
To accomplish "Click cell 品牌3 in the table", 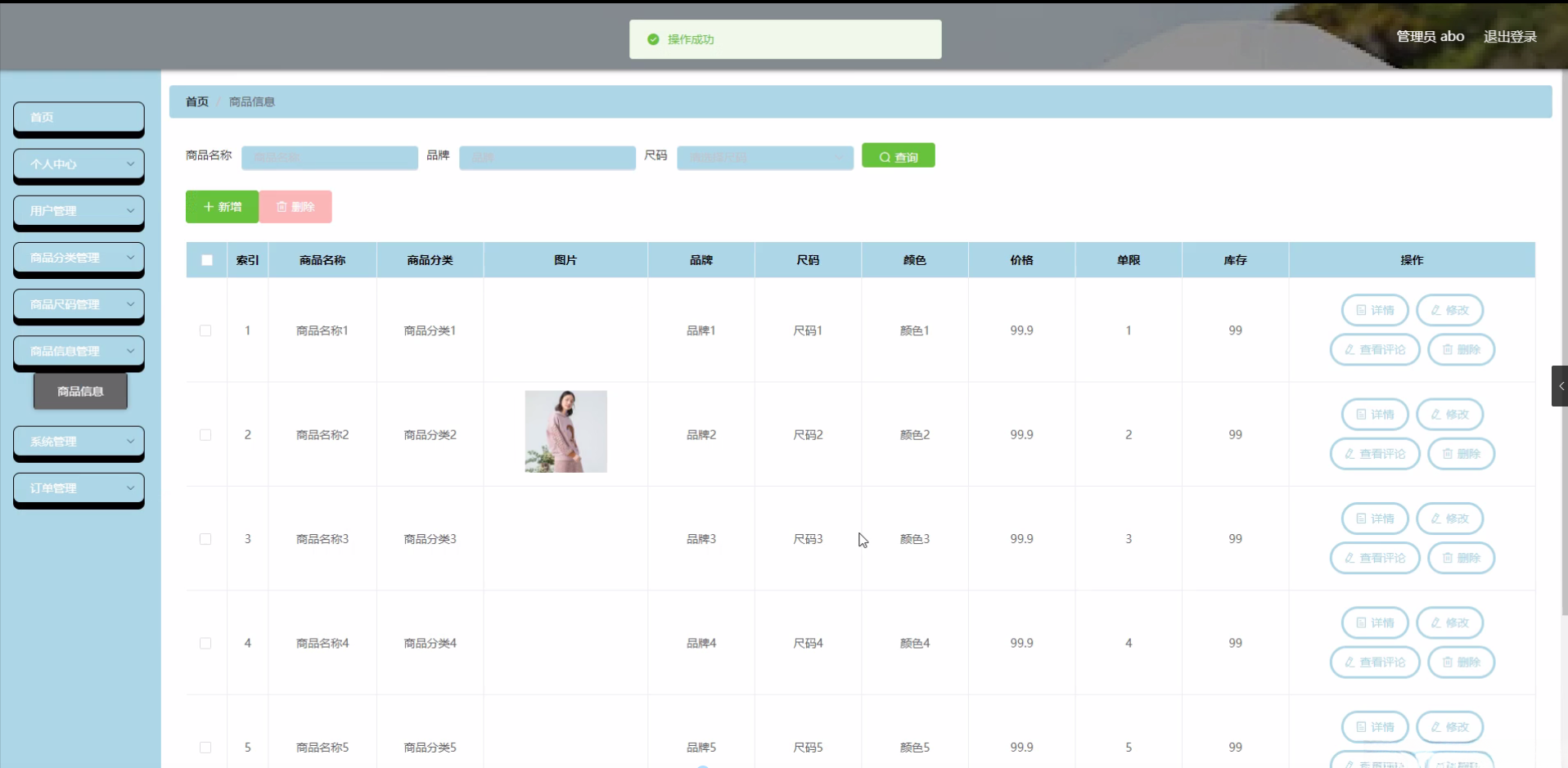I will coord(701,539).
